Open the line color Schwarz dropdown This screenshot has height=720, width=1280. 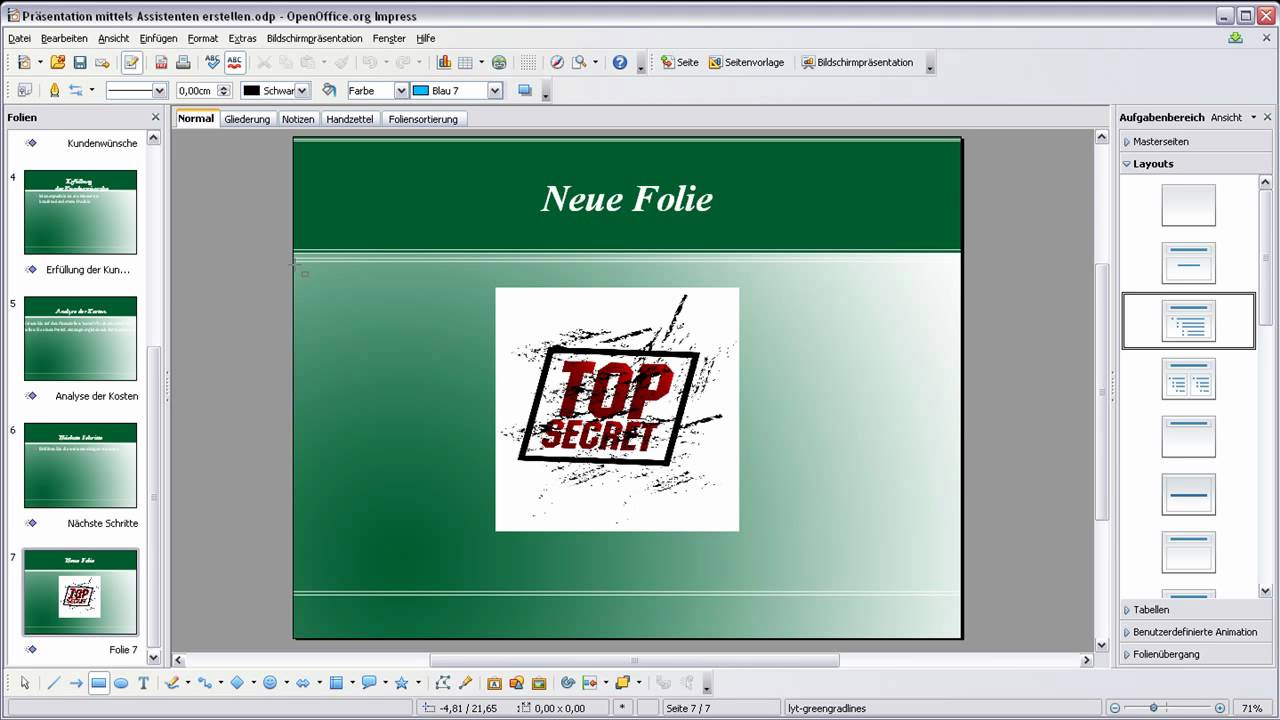[302, 90]
